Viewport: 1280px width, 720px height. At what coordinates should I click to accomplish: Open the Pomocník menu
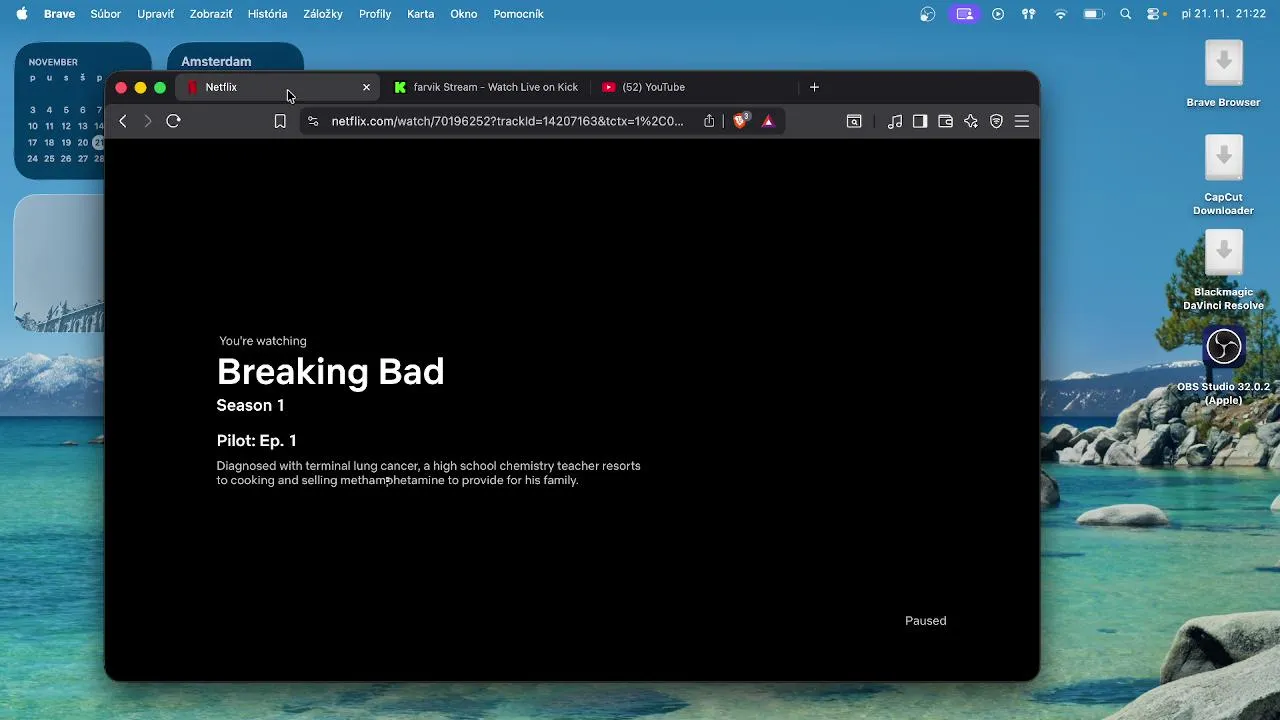pyautogui.click(x=518, y=14)
